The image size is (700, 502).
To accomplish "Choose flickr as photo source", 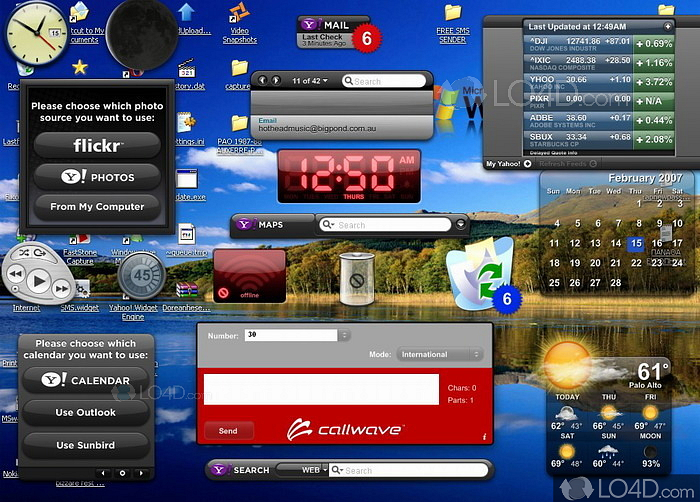I will point(97,145).
